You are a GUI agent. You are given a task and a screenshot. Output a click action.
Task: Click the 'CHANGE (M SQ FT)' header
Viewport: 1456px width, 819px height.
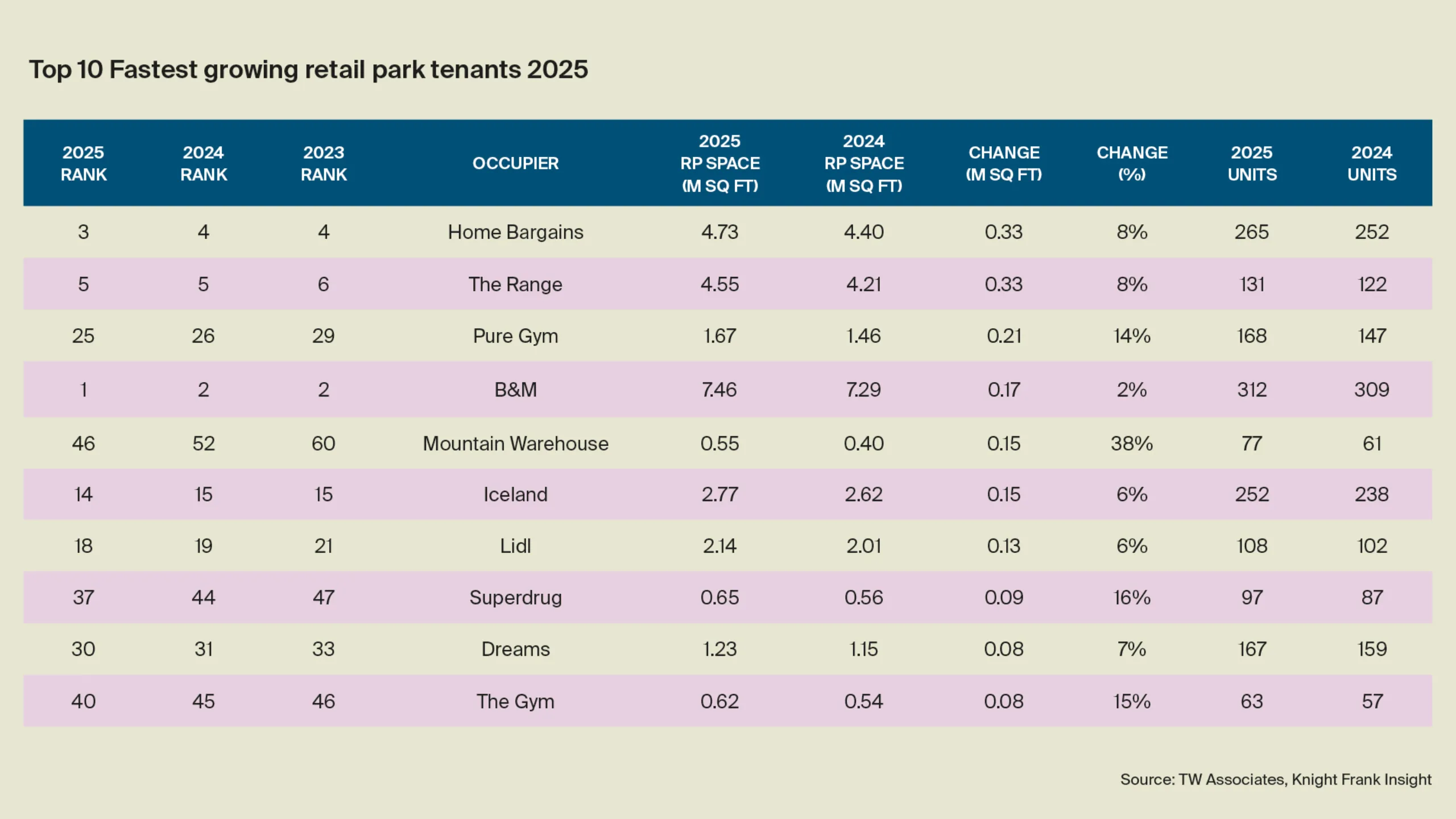pos(1004,163)
